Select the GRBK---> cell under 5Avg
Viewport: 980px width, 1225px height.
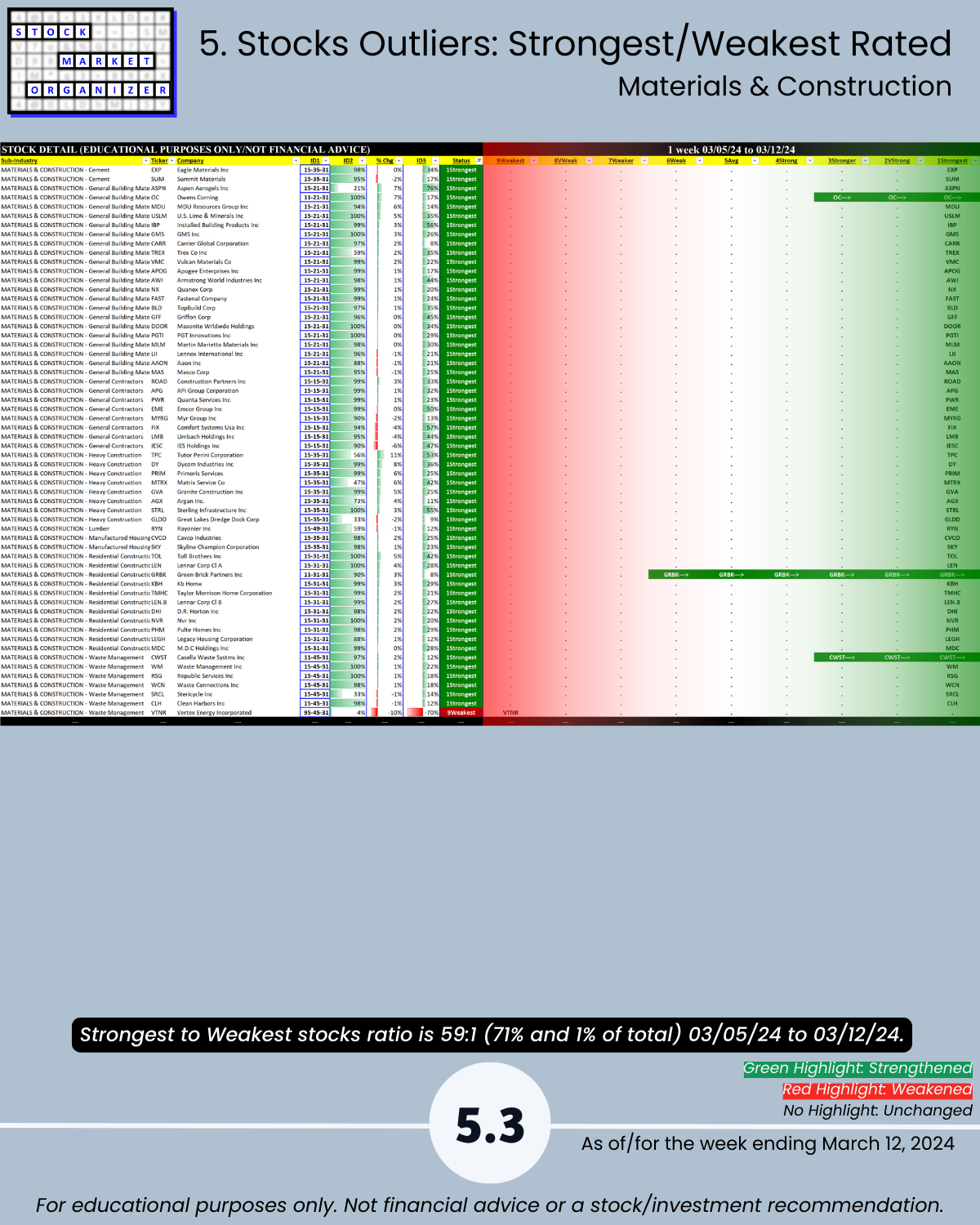pyautogui.click(x=731, y=575)
